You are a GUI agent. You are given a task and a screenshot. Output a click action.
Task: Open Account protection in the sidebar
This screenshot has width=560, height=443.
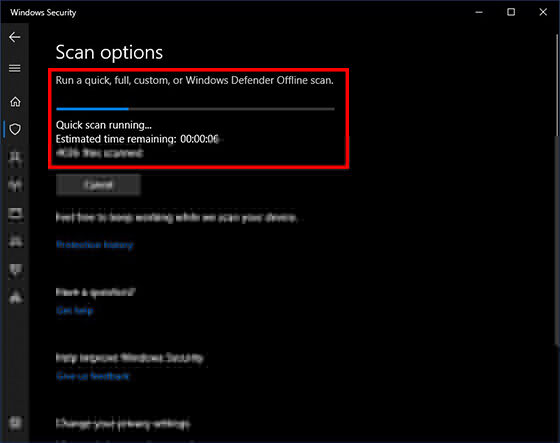tap(16, 157)
